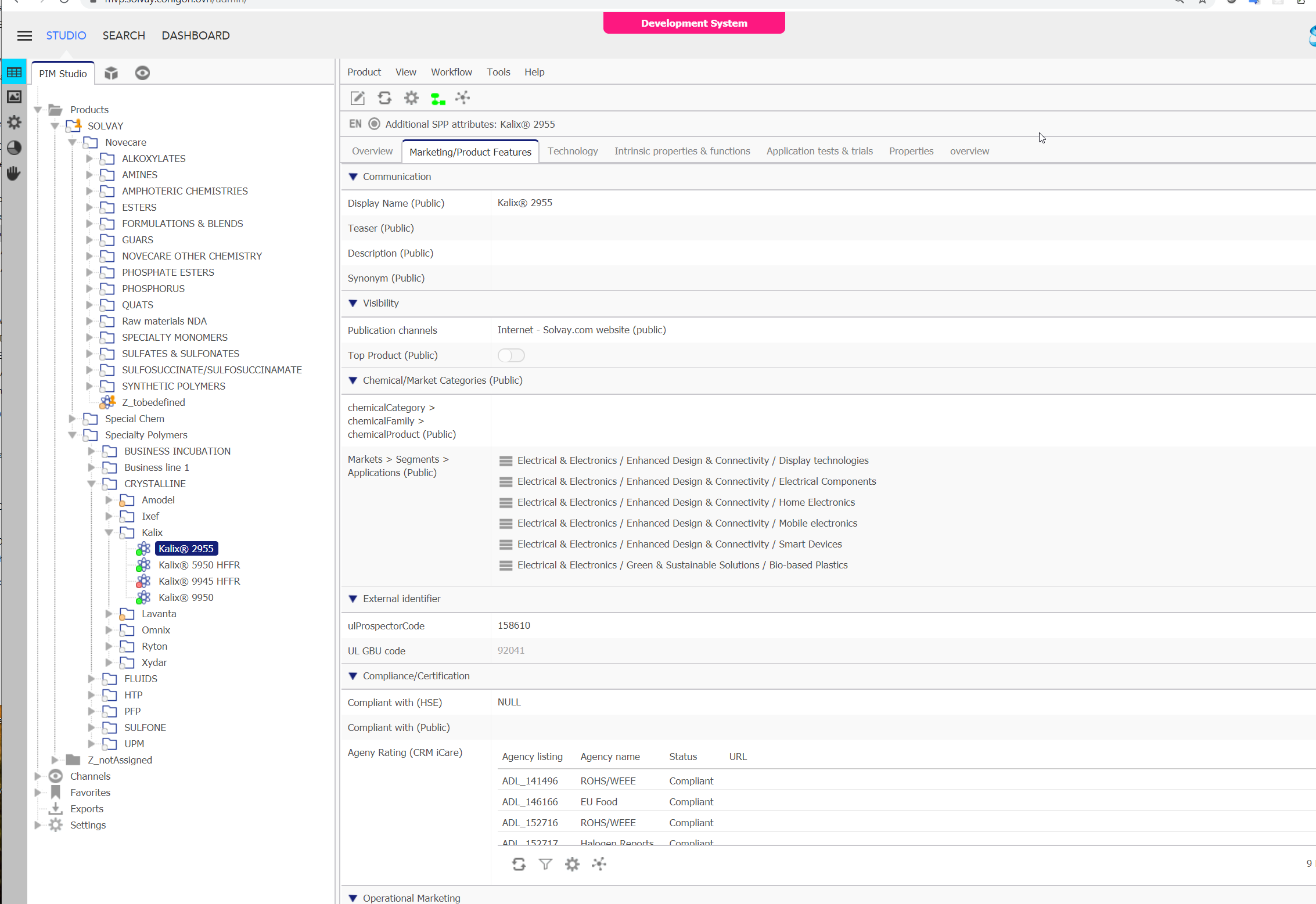Open the gear configuration toolbar icon
The image size is (1316, 904).
coord(411,98)
